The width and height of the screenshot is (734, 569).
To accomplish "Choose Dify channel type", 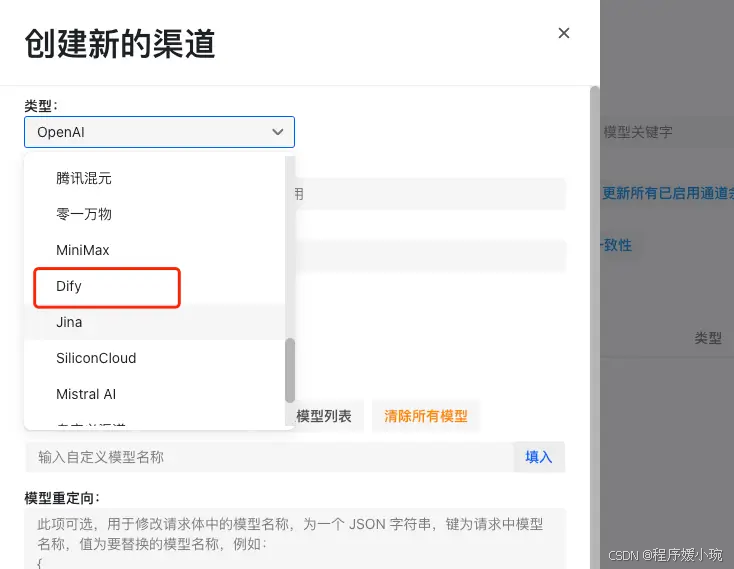I will (154, 286).
